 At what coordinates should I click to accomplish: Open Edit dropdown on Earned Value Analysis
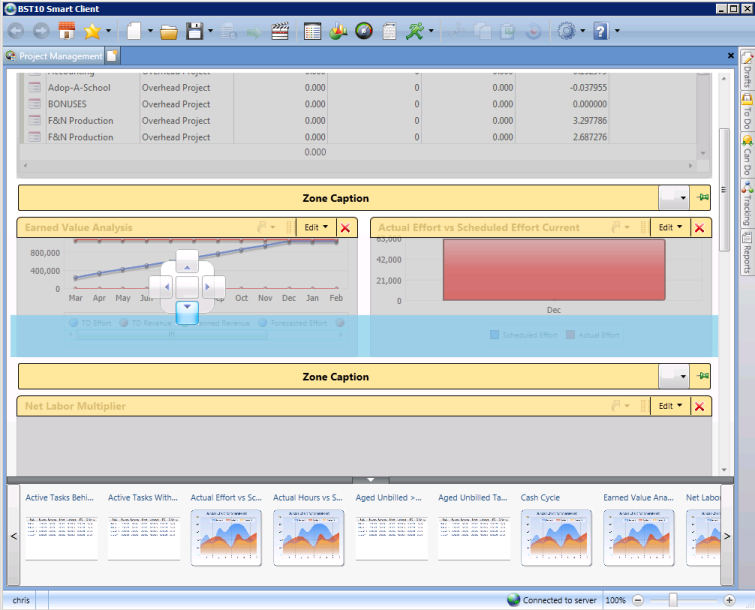click(317, 228)
